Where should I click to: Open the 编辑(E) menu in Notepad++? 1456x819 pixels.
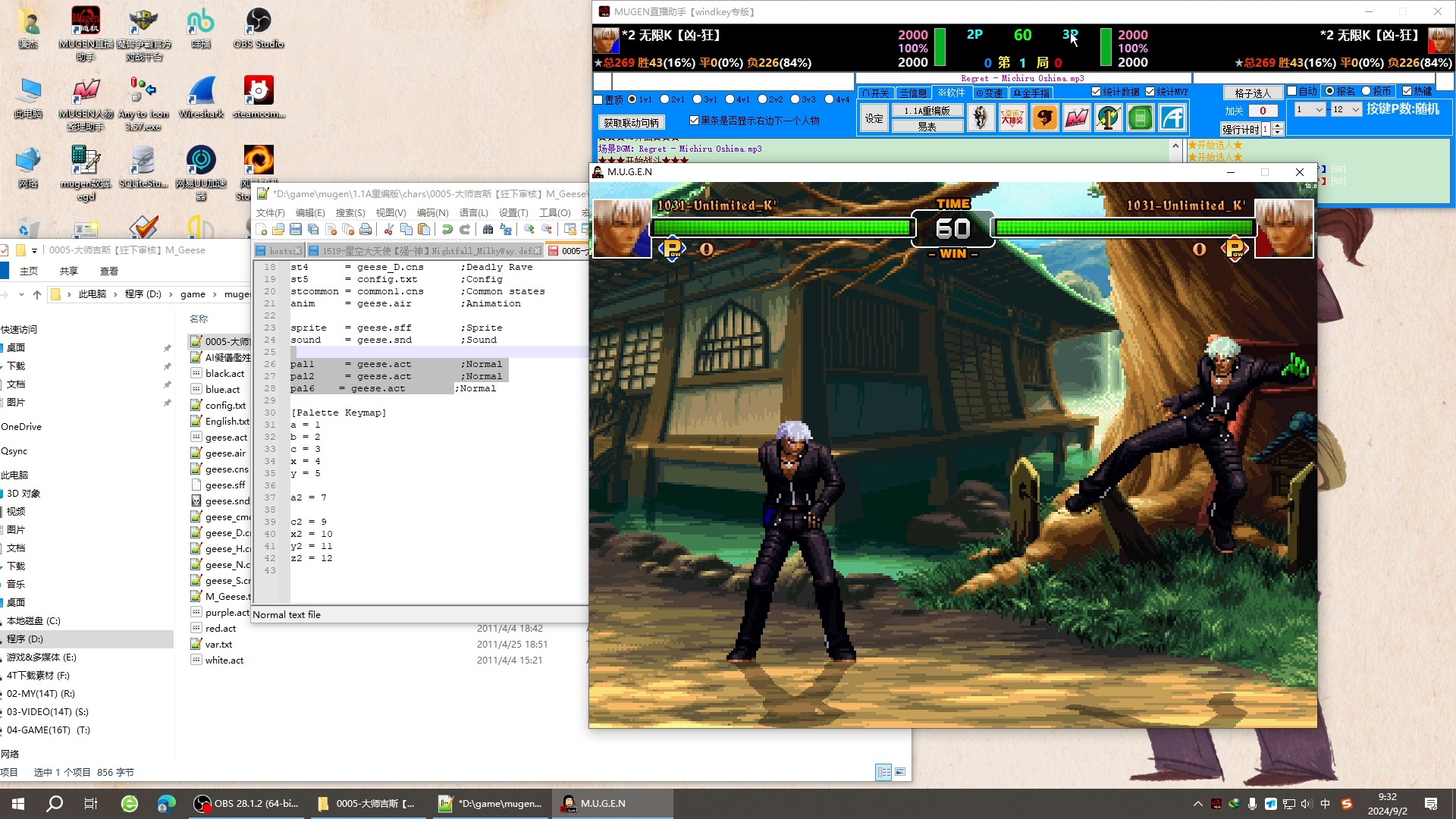pyautogui.click(x=310, y=212)
